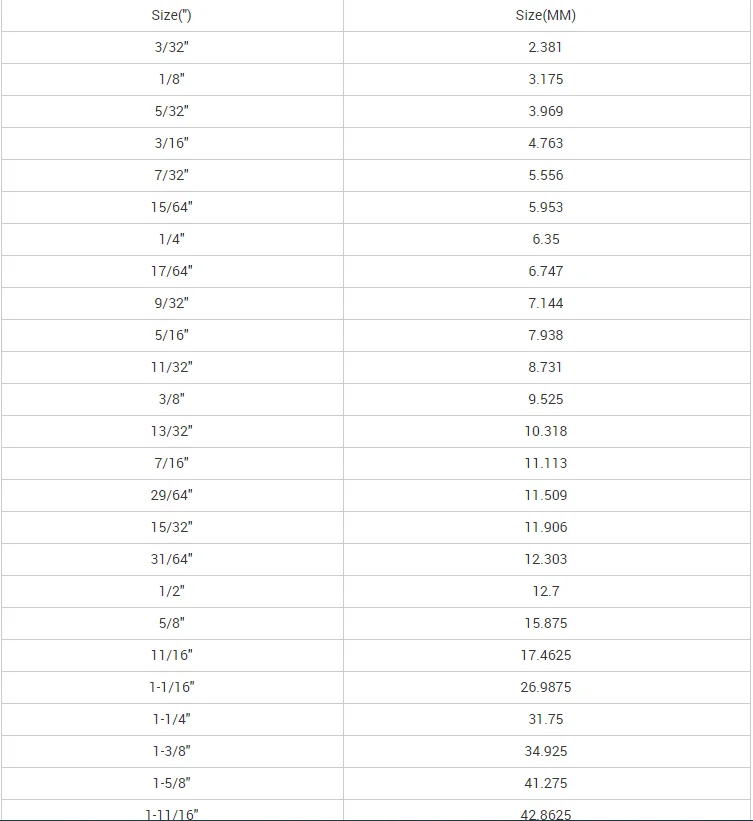Click the 12.7 millimeter value

546,591
